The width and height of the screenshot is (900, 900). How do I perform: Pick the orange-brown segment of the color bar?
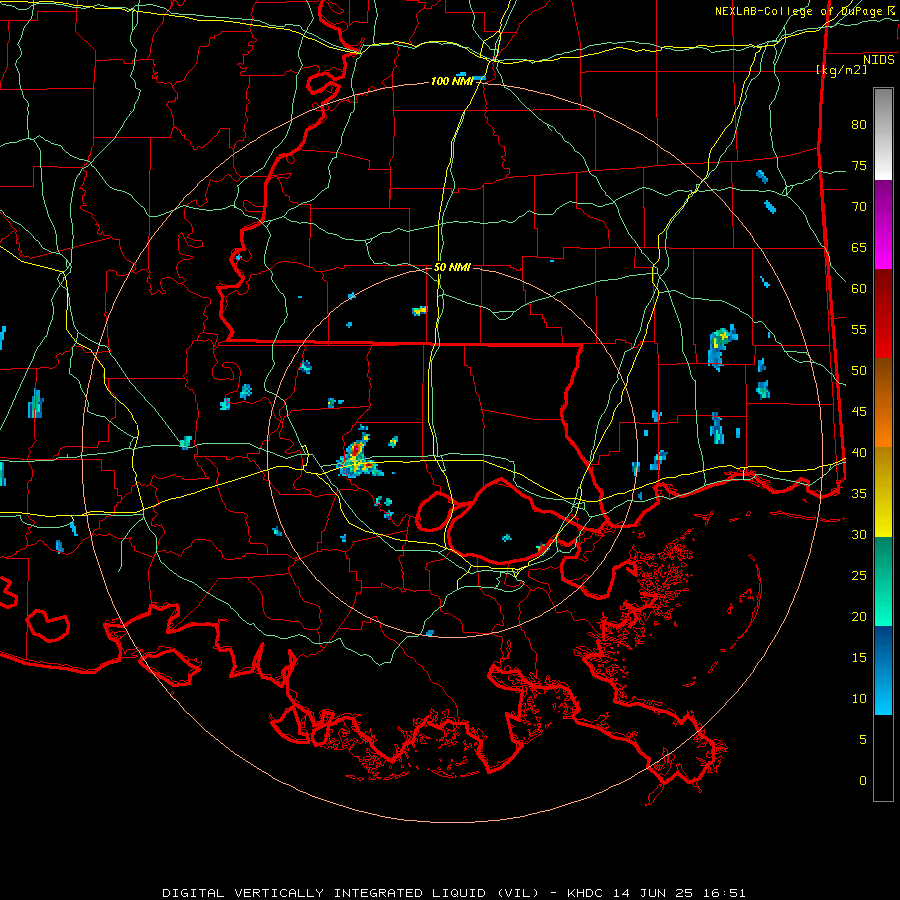point(883,402)
